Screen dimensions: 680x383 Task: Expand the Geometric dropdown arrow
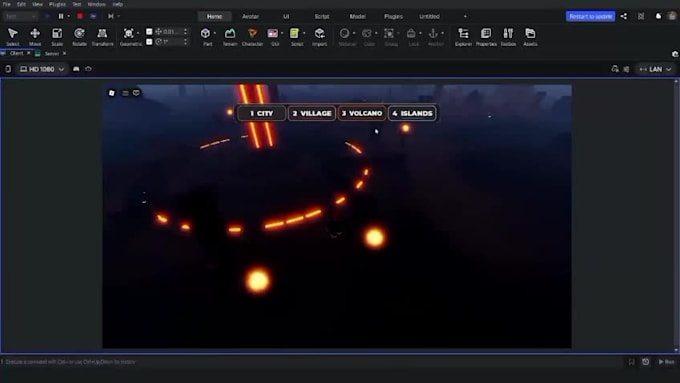coord(138,33)
